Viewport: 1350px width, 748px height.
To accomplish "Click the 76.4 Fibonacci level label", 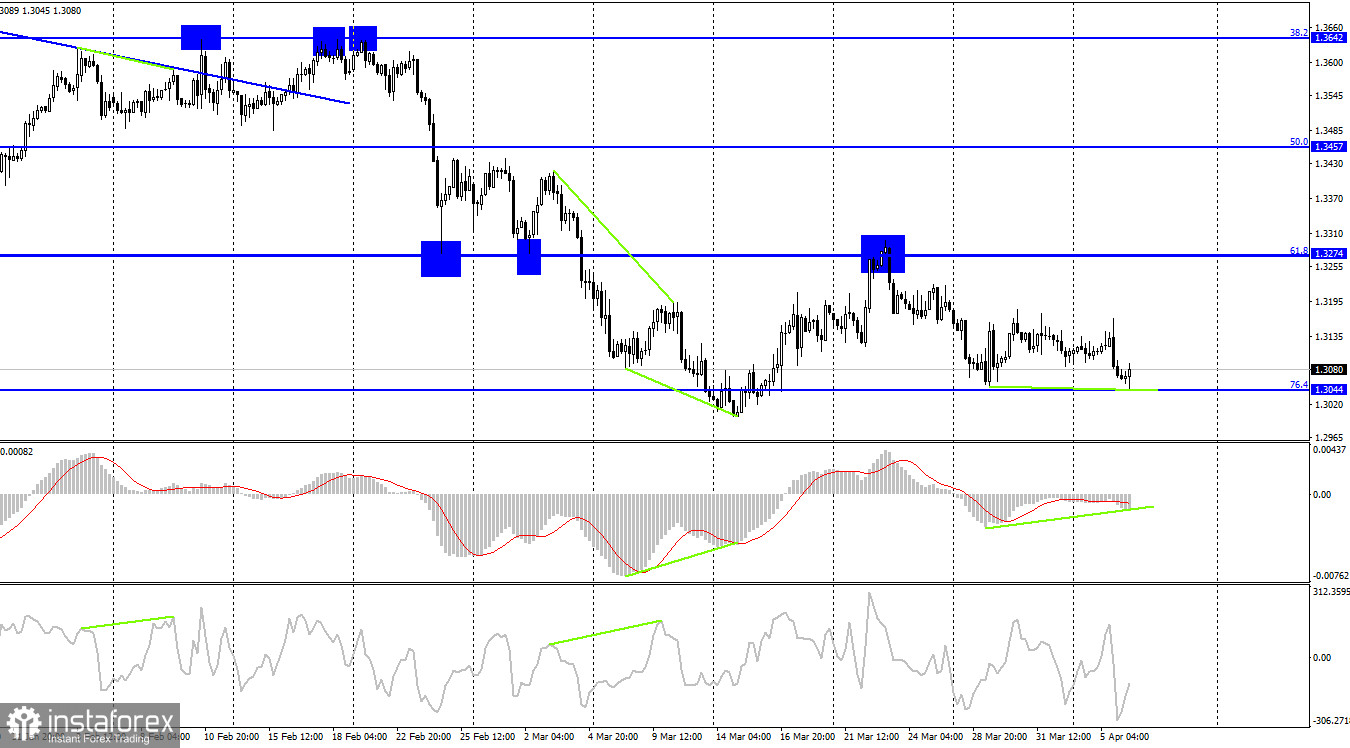I will click(1299, 385).
